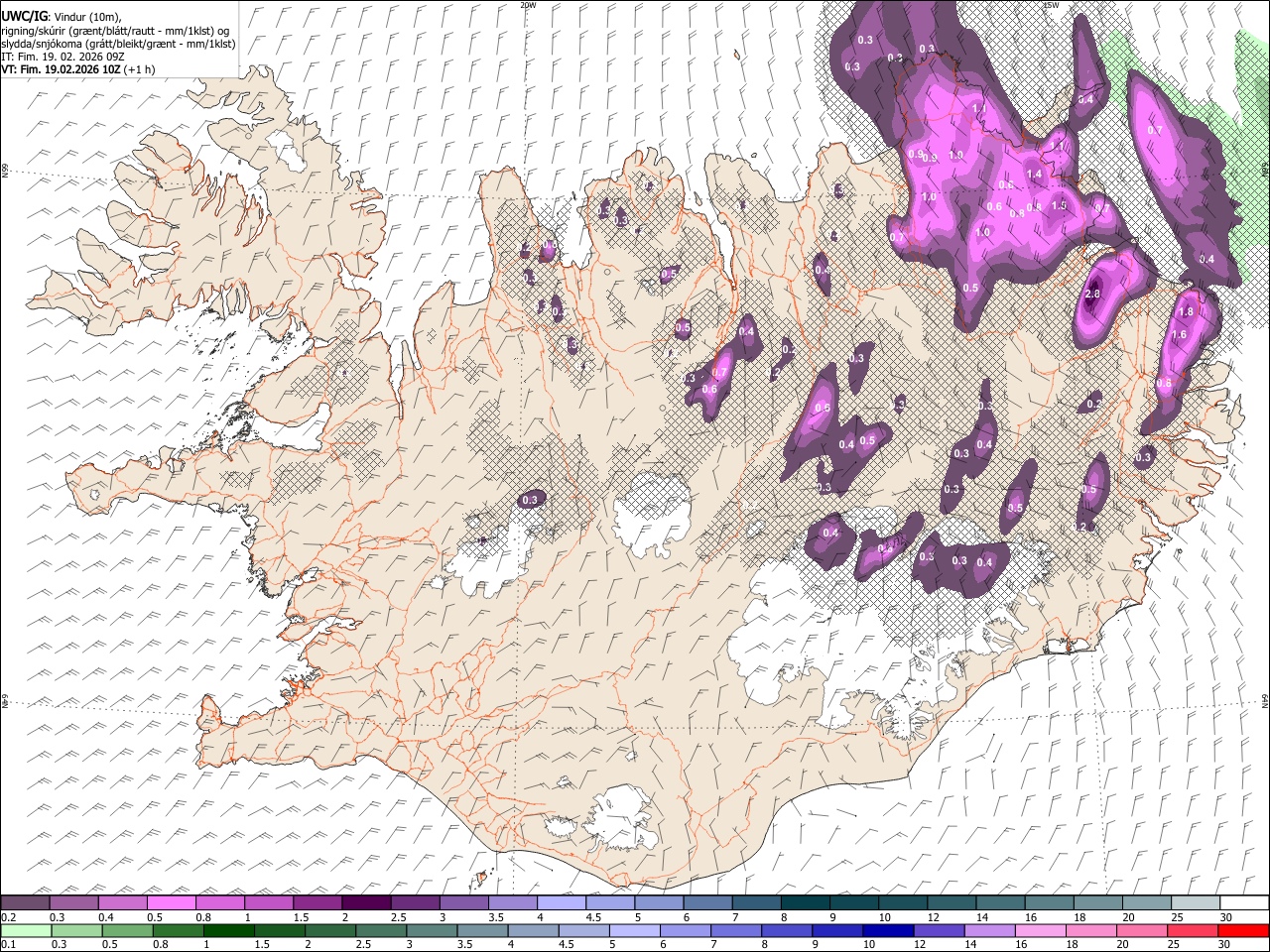Click the '15W' longitude label at the top
The width and height of the screenshot is (1270, 952).
click(x=1051, y=5)
